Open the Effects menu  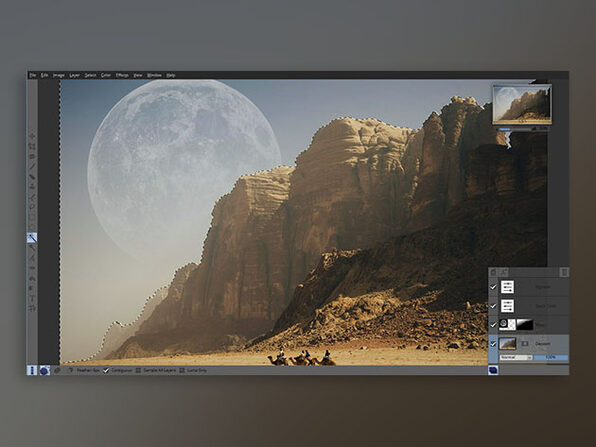pyautogui.click(x=122, y=75)
